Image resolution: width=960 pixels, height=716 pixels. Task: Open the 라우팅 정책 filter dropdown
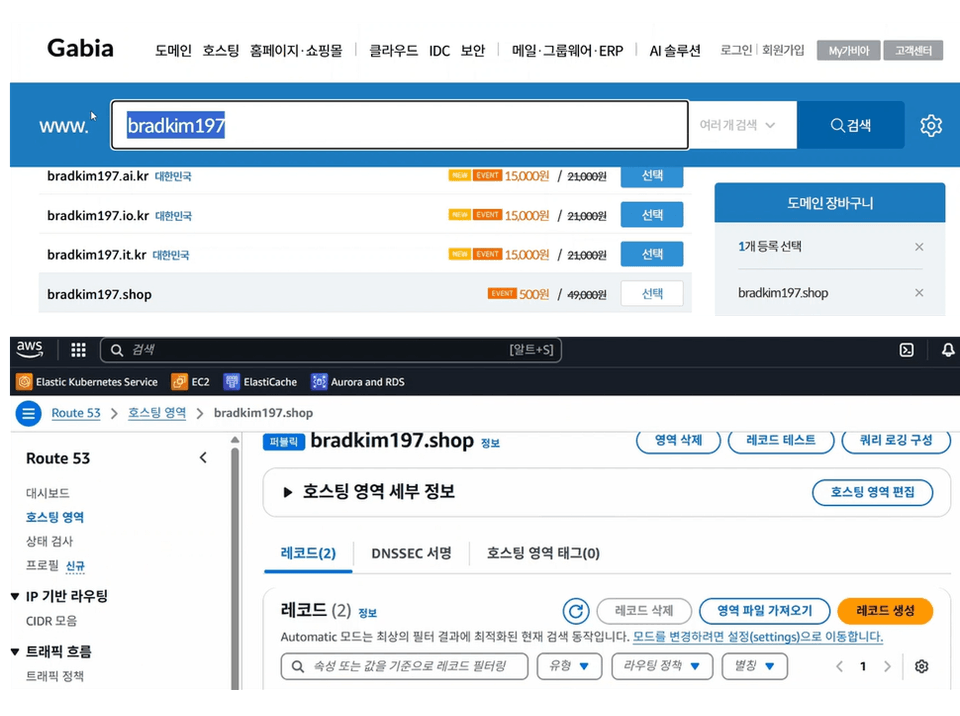[662, 666]
